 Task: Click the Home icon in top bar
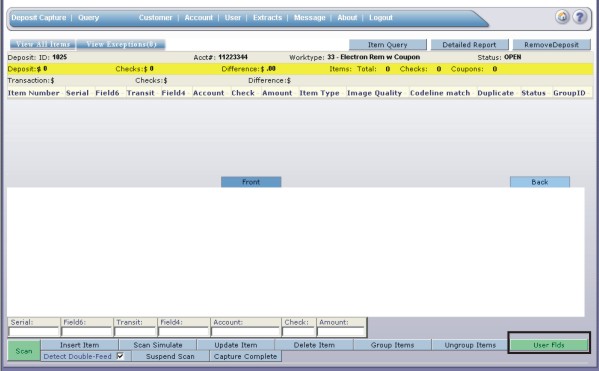[562, 17]
